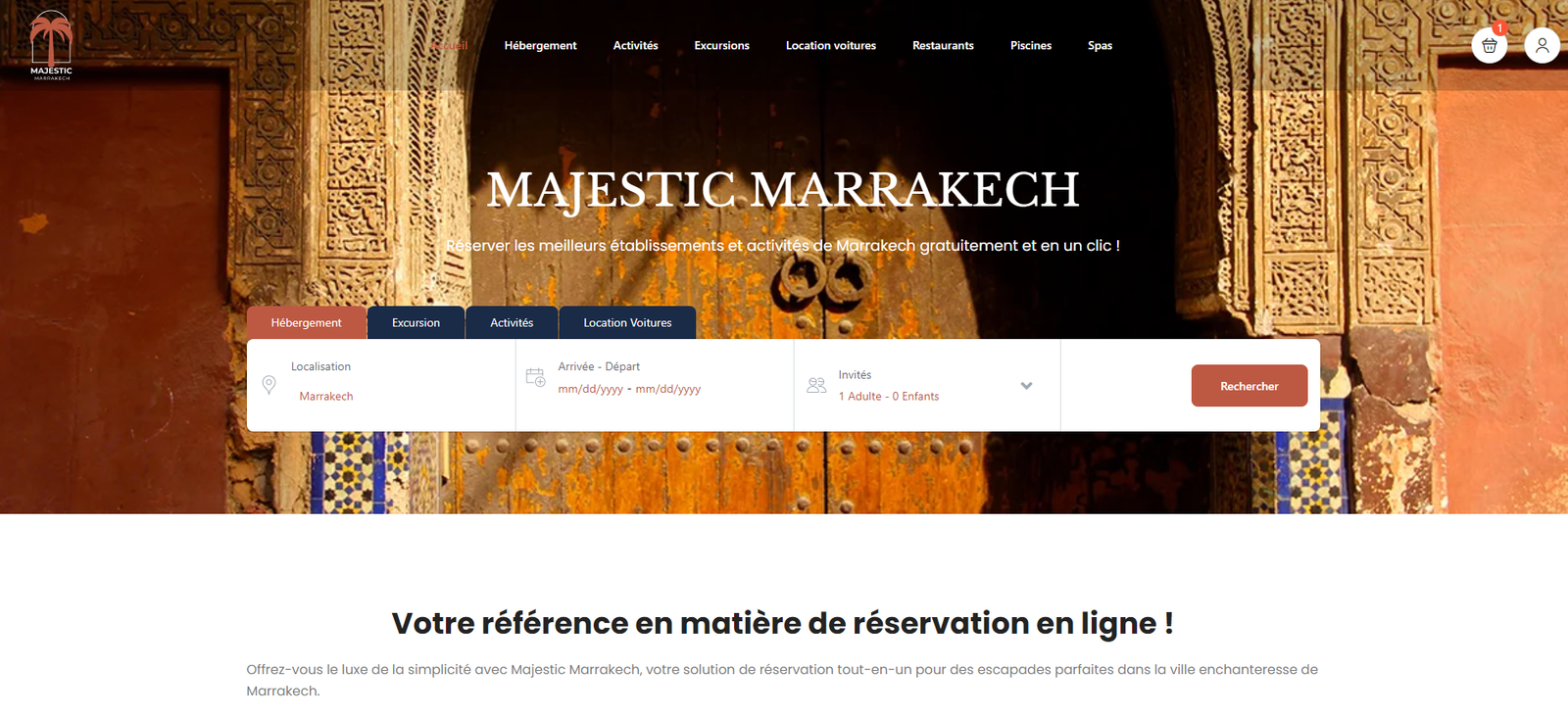The width and height of the screenshot is (1568, 716).
Task: Click the Rechercher button
Action: 1249,386
